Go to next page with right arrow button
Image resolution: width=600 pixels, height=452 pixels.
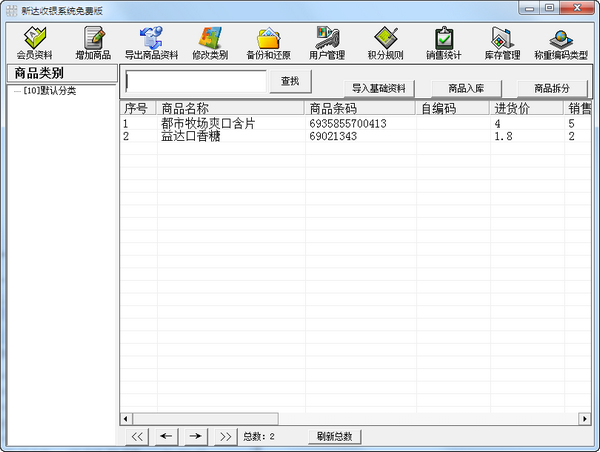(x=196, y=436)
